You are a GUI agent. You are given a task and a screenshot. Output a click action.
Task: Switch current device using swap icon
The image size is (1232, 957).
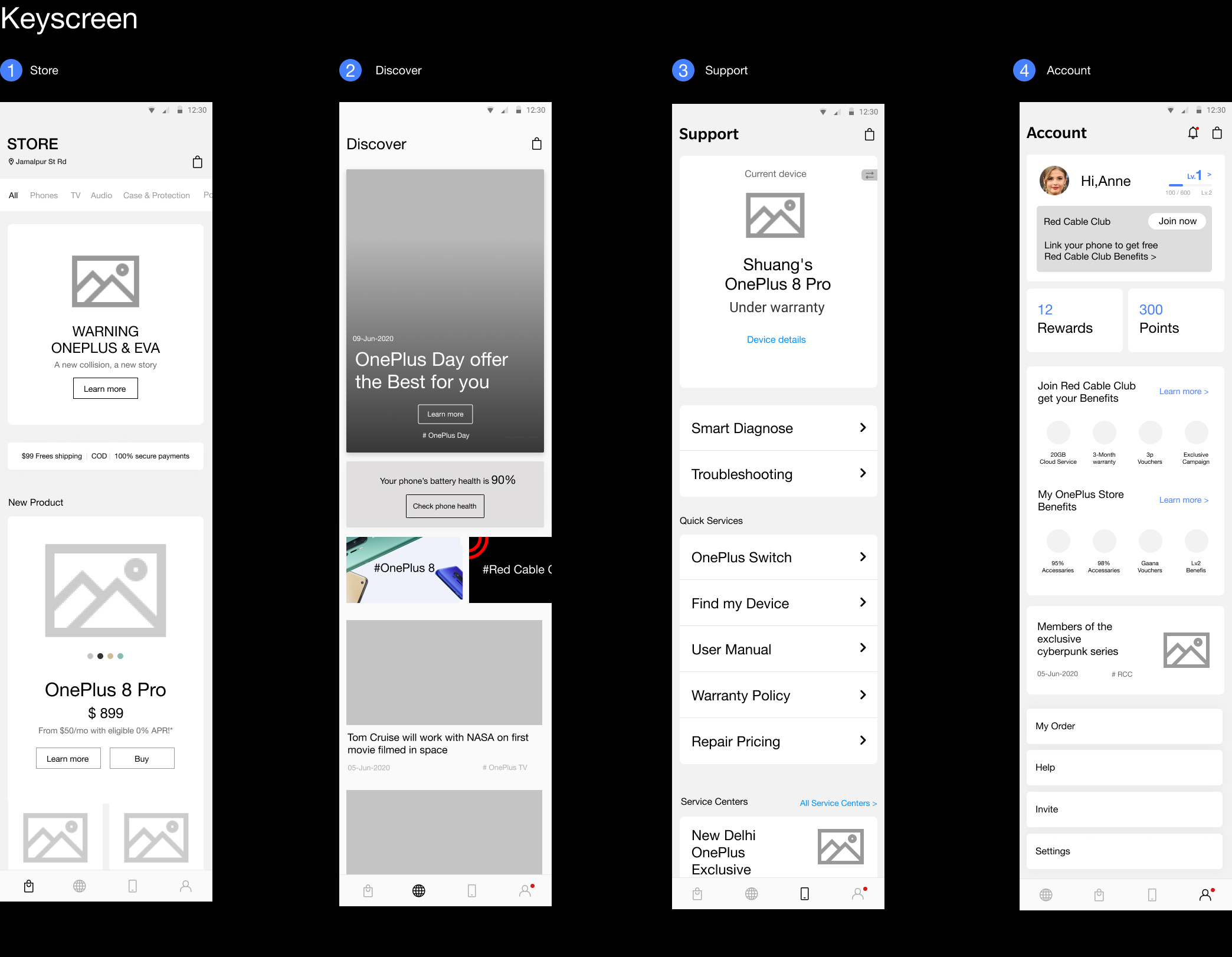tap(869, 175)
